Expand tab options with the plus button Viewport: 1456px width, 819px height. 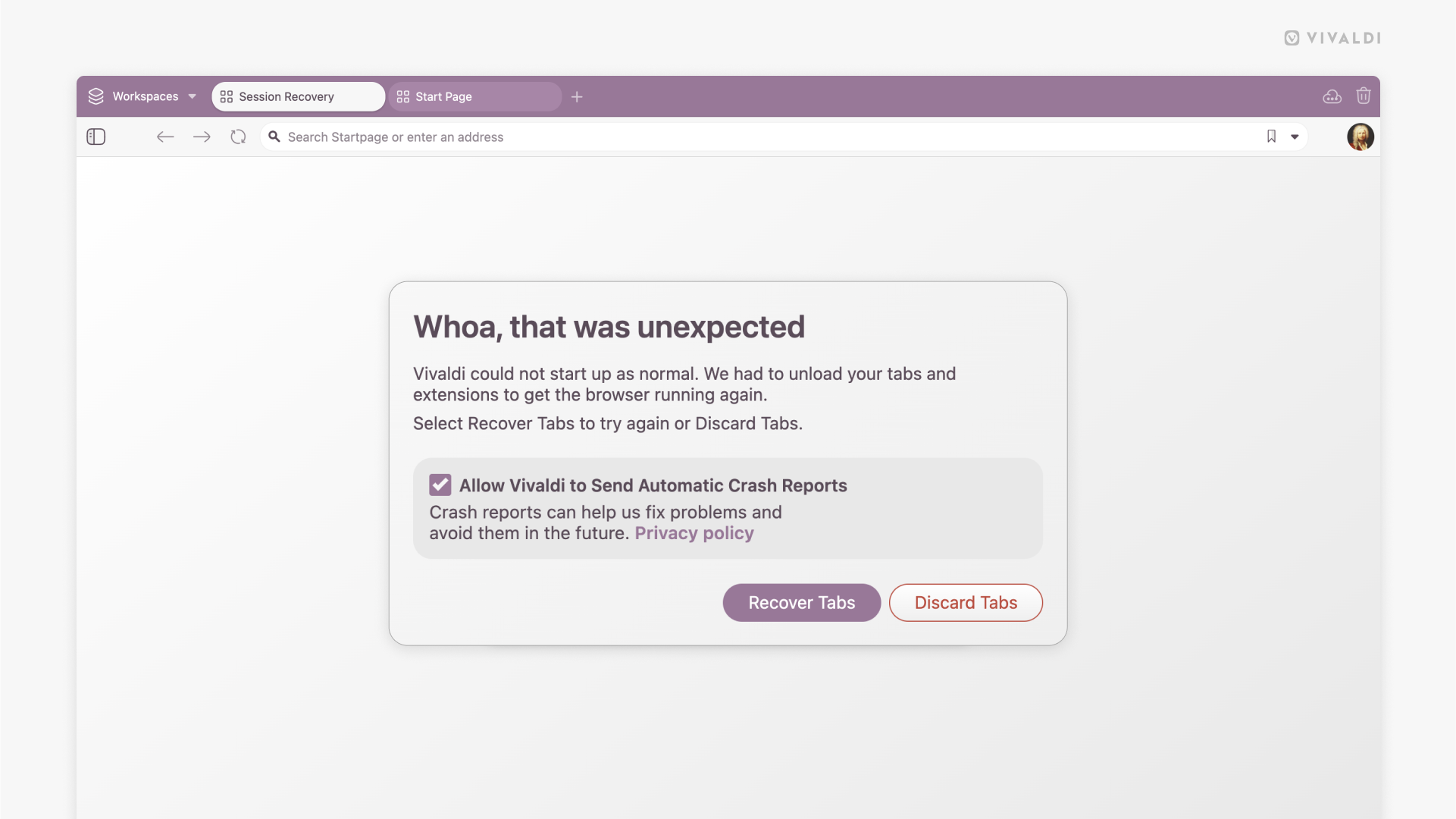point(578,97)
